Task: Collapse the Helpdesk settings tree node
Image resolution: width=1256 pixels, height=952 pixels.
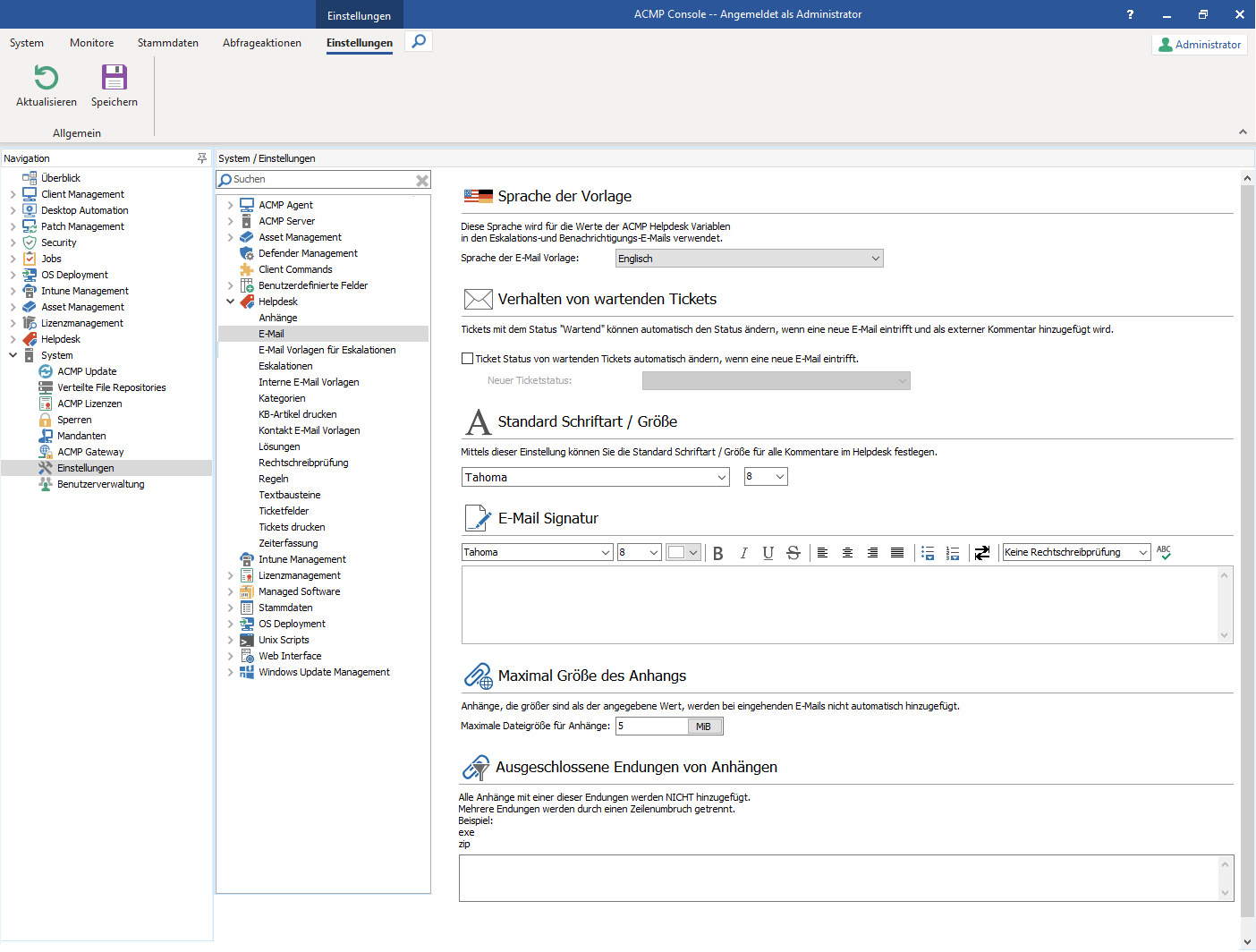Action: click(x=231, y=302)
